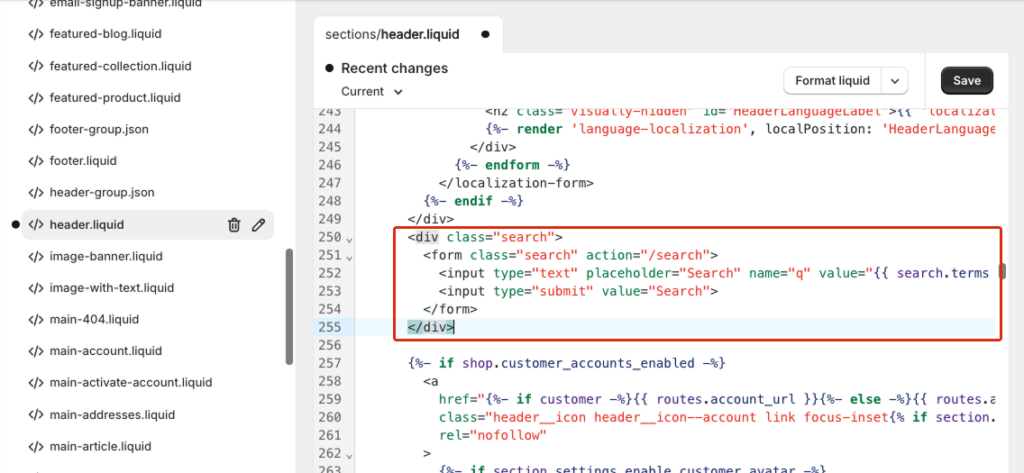This screenshot has width=1024, height=473.
Task: Open main-addresses.liquid file
Action: (112, 415)
